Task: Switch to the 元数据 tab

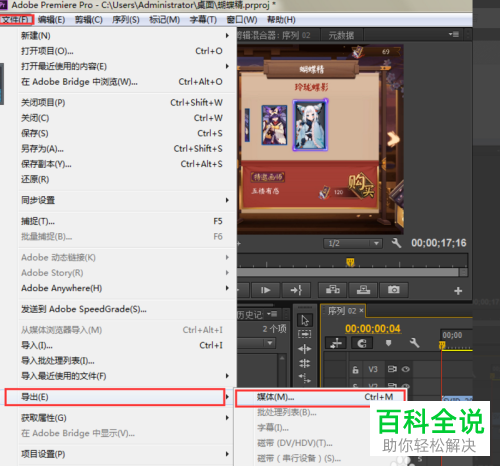Action: [341, 35]
